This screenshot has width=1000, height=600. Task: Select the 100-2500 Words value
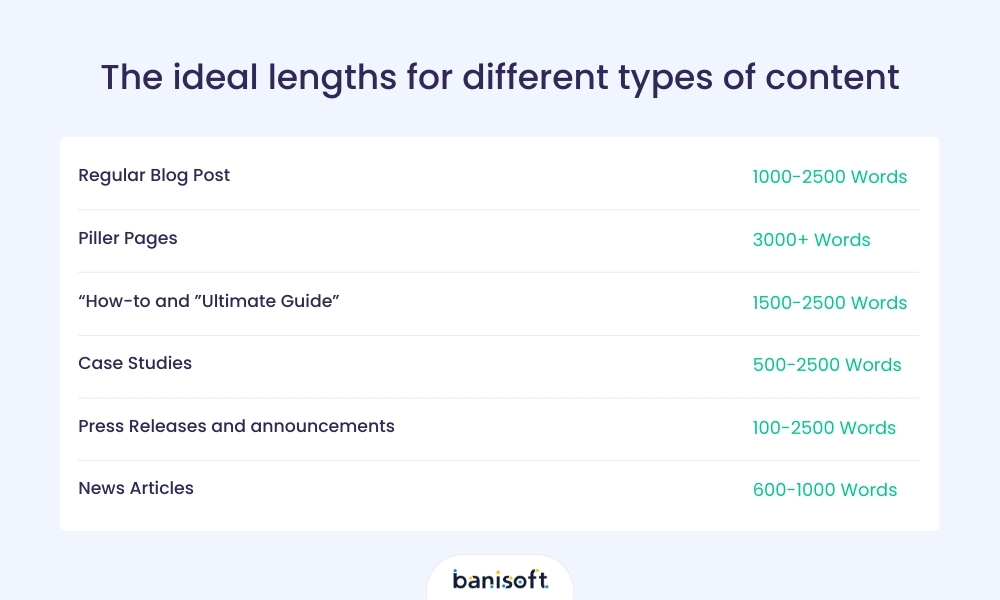(x=824, y=428)
